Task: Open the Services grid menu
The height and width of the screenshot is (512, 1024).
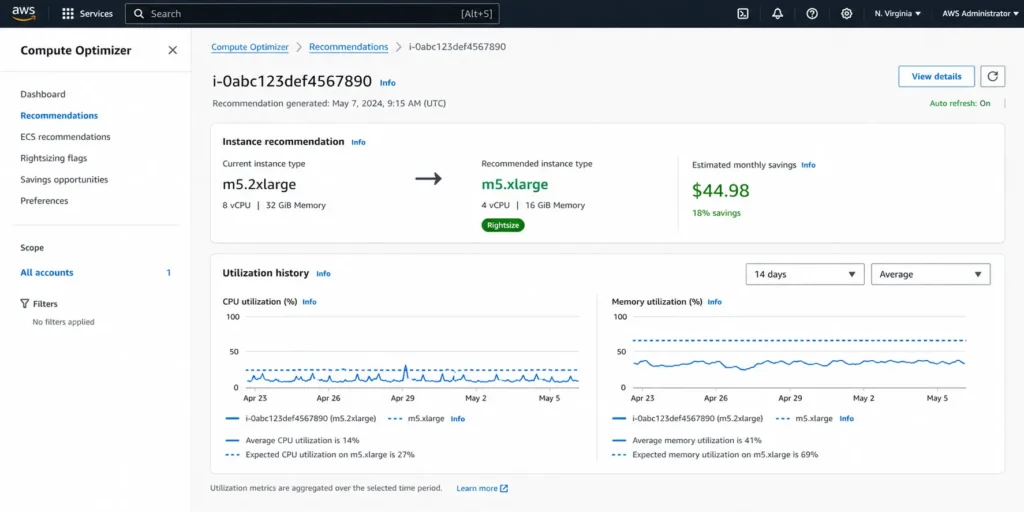Action: (87, 14)
